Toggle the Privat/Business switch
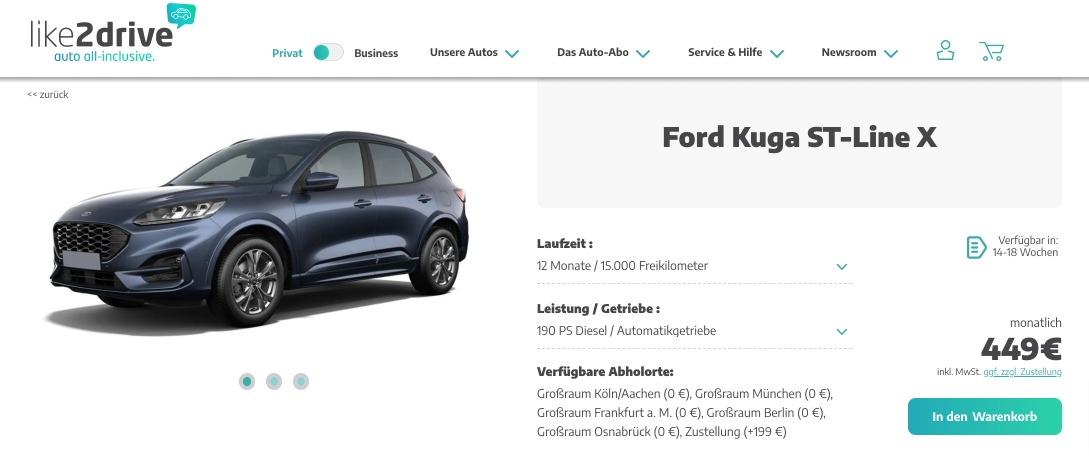Screen dimensions: 1089x462 click(329, 53)
